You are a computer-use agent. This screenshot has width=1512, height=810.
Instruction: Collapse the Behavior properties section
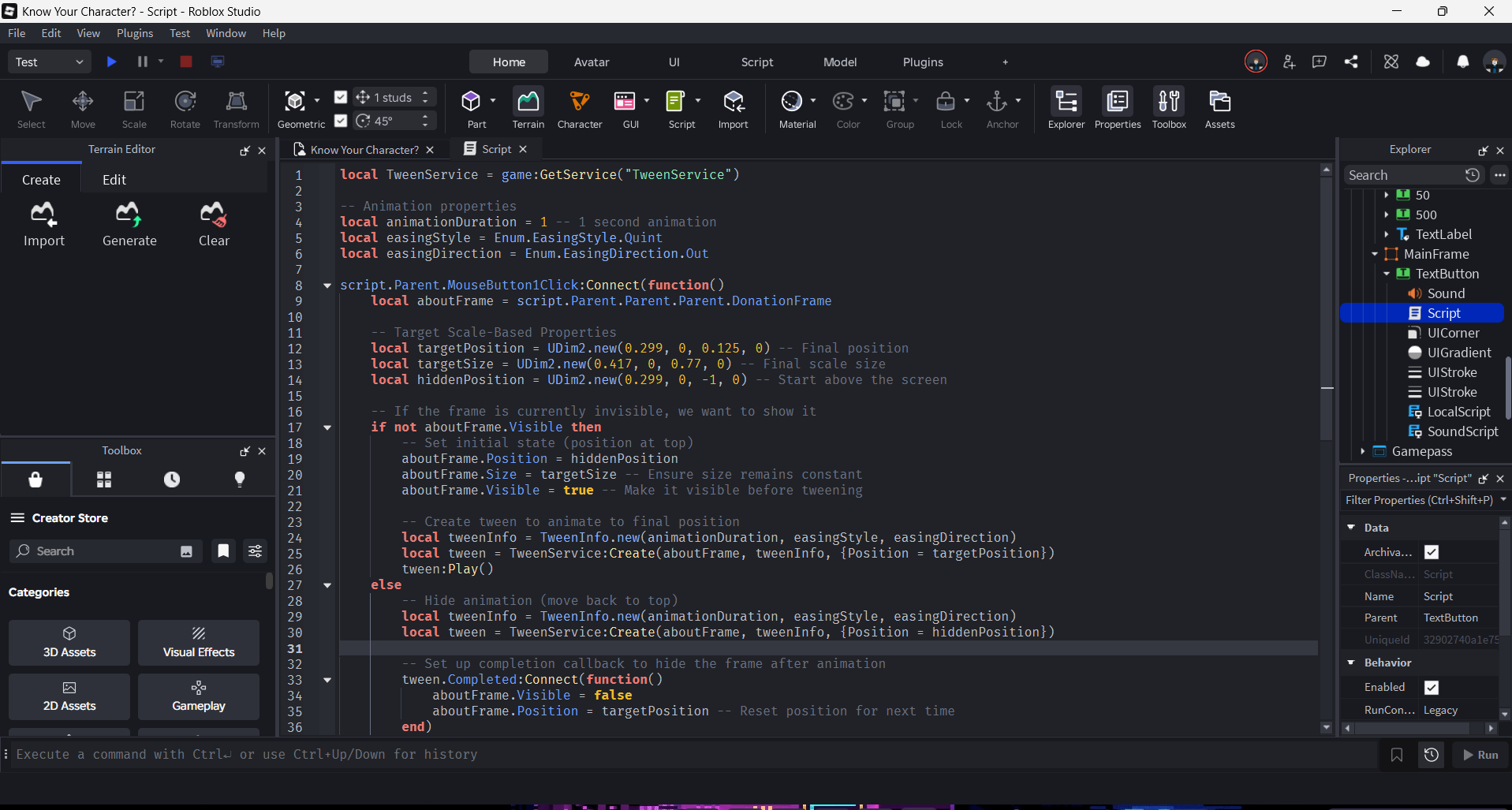[1351, 663]
